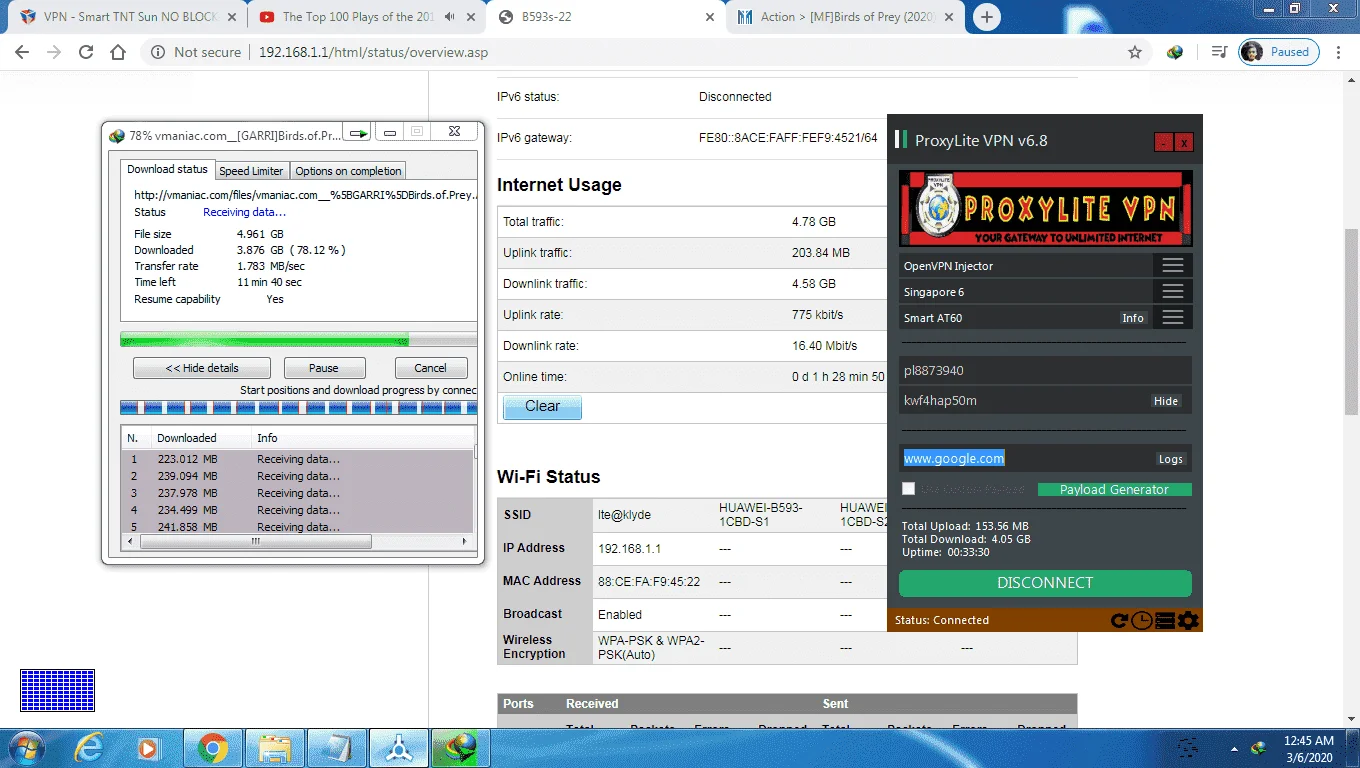Screen dimensions: 1360x768
Task: Open the Smart AT60 network menu
Action: pos(1173,318)
